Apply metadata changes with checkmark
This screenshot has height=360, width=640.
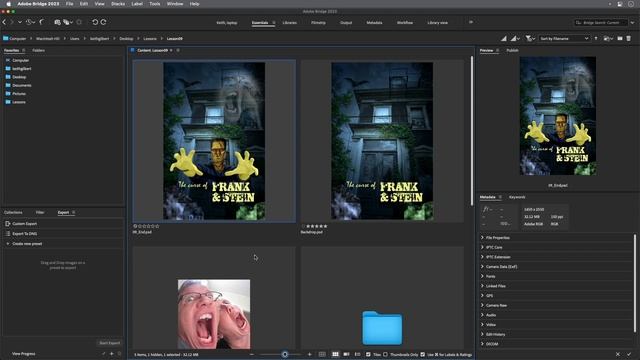[629, 354]
